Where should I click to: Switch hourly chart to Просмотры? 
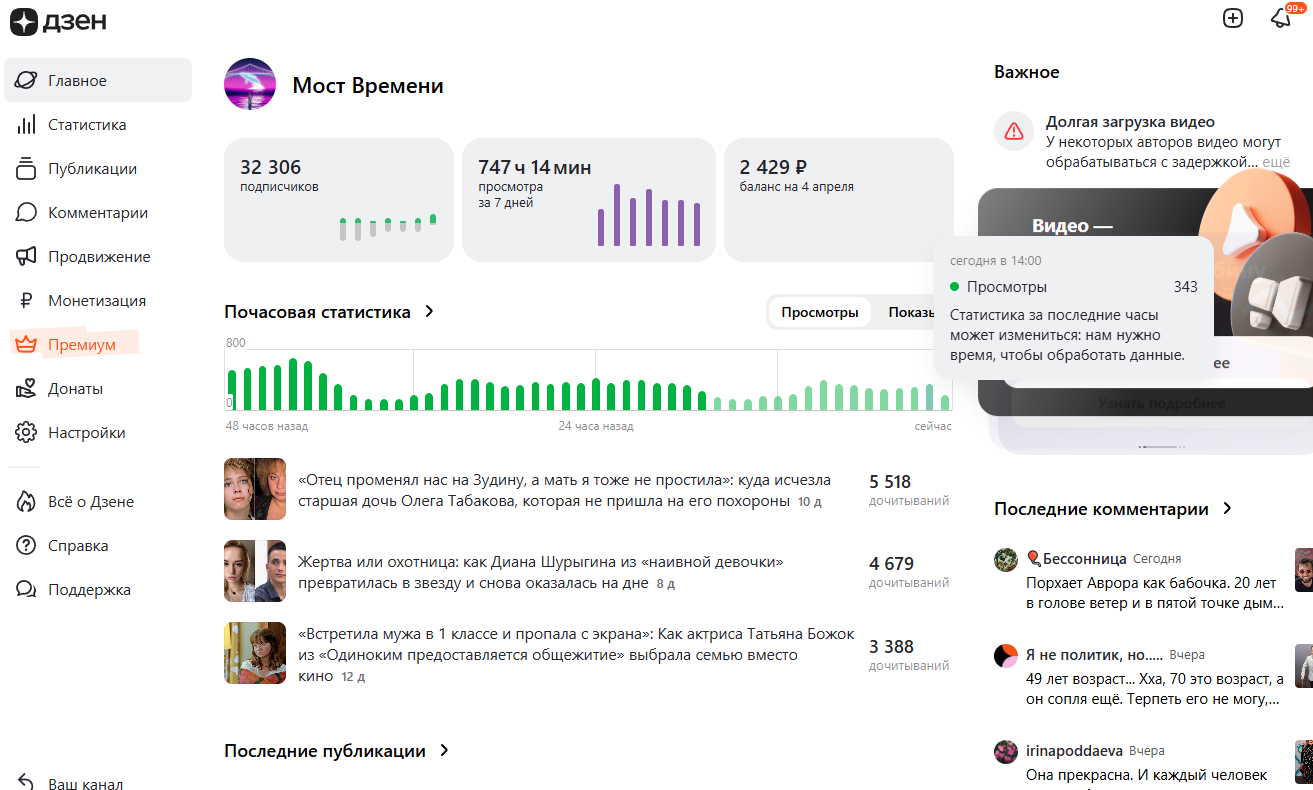pos(820,313)
